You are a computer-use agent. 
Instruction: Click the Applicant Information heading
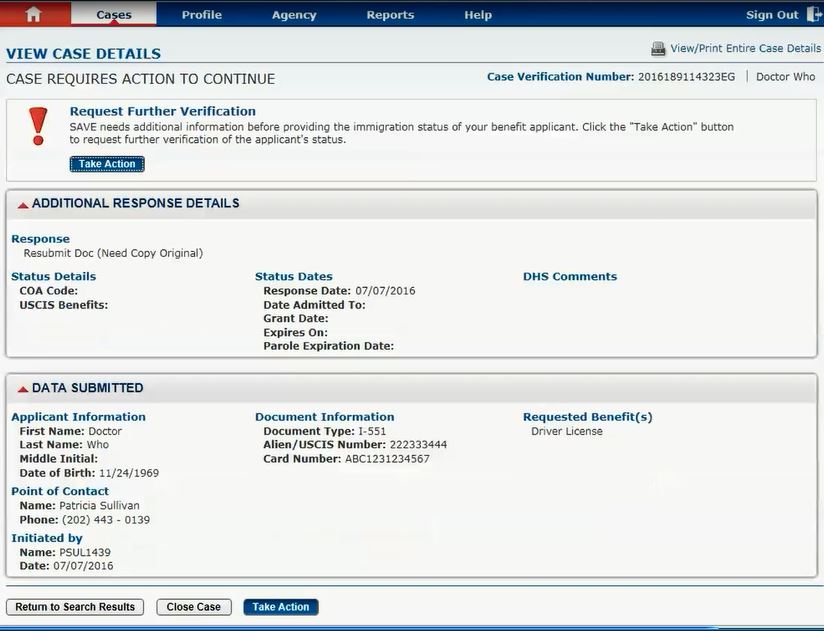[78, 417]
